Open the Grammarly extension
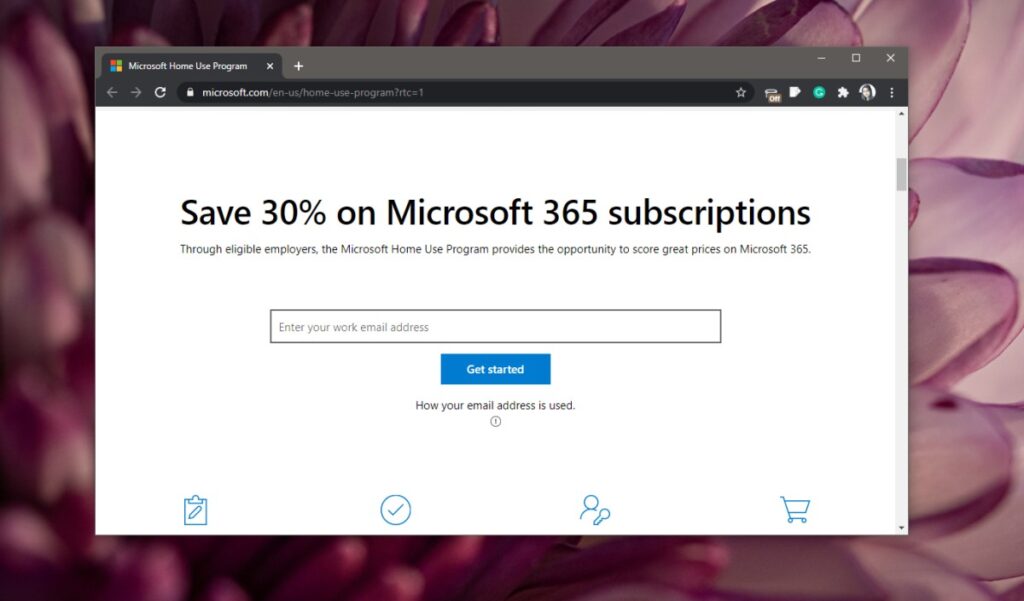 pos(819,92)
